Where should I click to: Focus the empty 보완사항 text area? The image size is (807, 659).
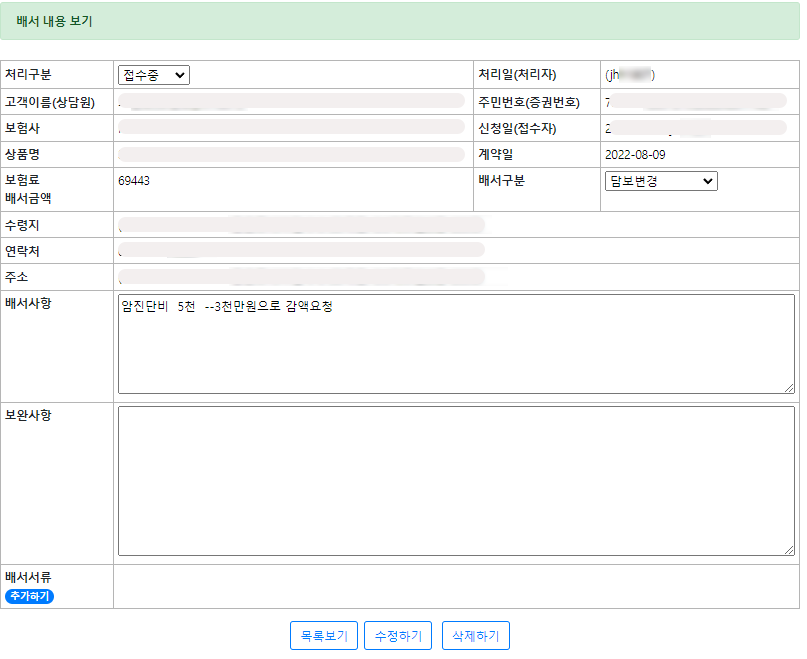pyautogui.click(x=456, y=480)
